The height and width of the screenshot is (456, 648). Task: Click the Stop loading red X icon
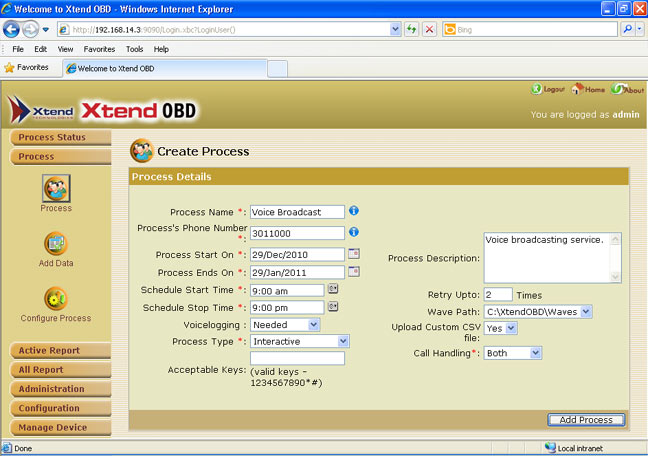(430, 29)
